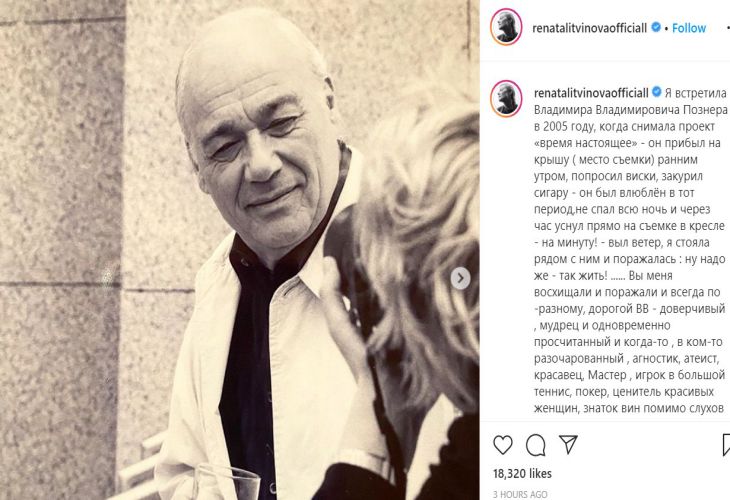Image resolution: width=730 pixels, height=500 pixels.
Task: Open the post's more options menu
Action: click(727, 28)
